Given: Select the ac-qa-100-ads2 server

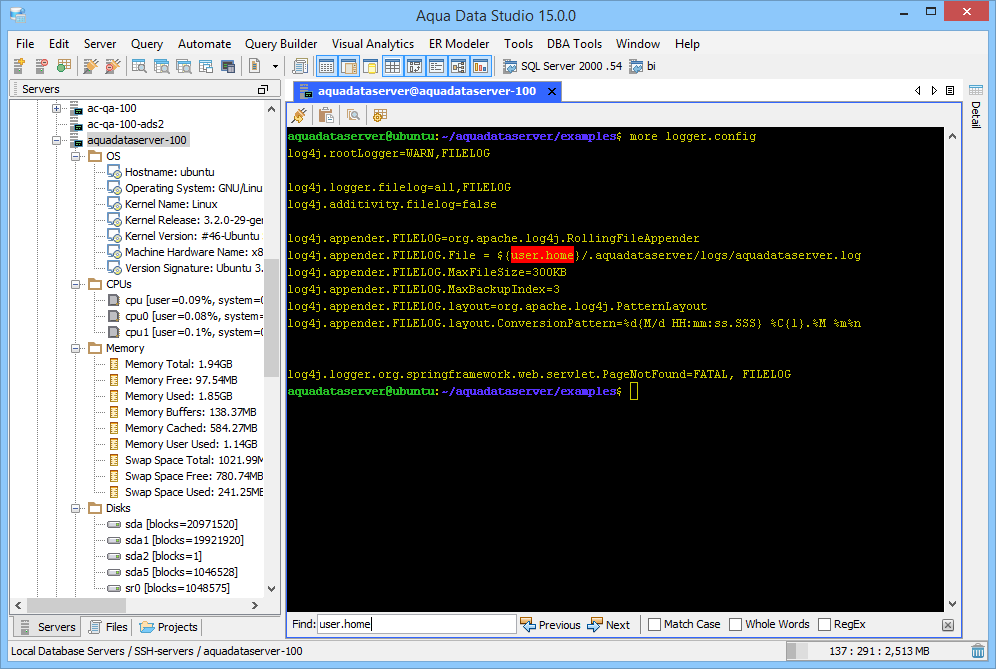Looking at the screenshot, I should (125, 124).
